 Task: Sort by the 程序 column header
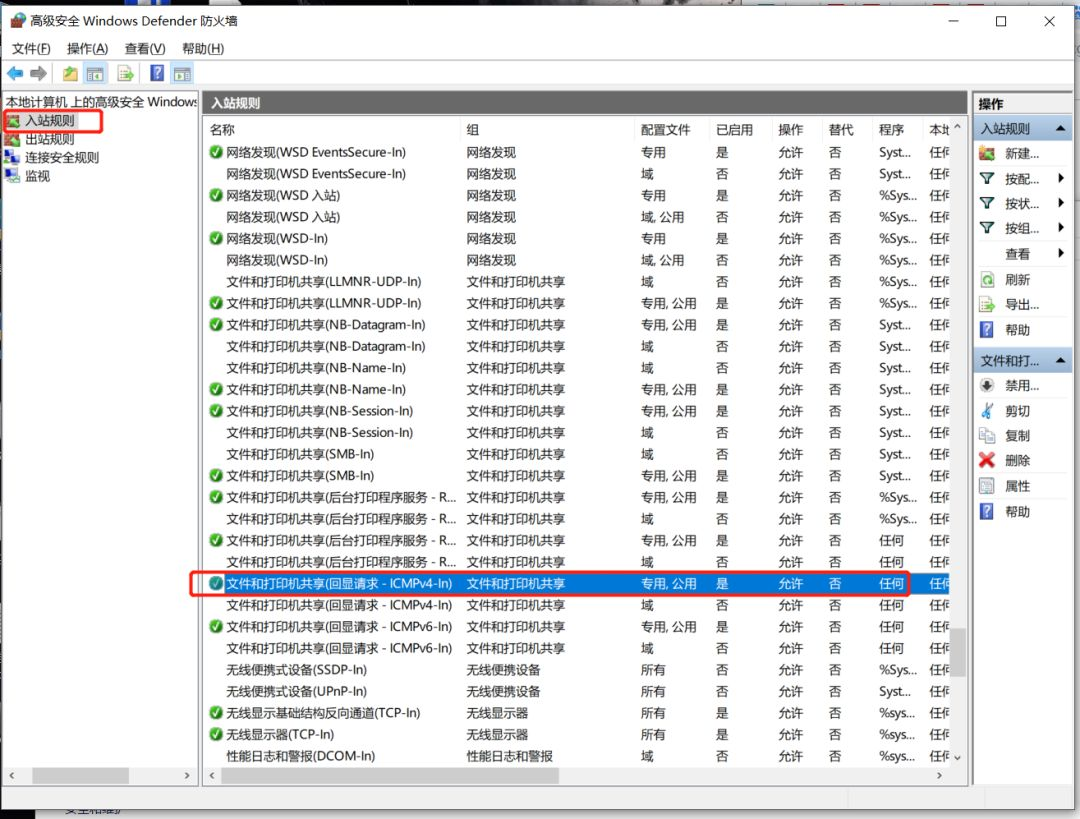point(898,129)
